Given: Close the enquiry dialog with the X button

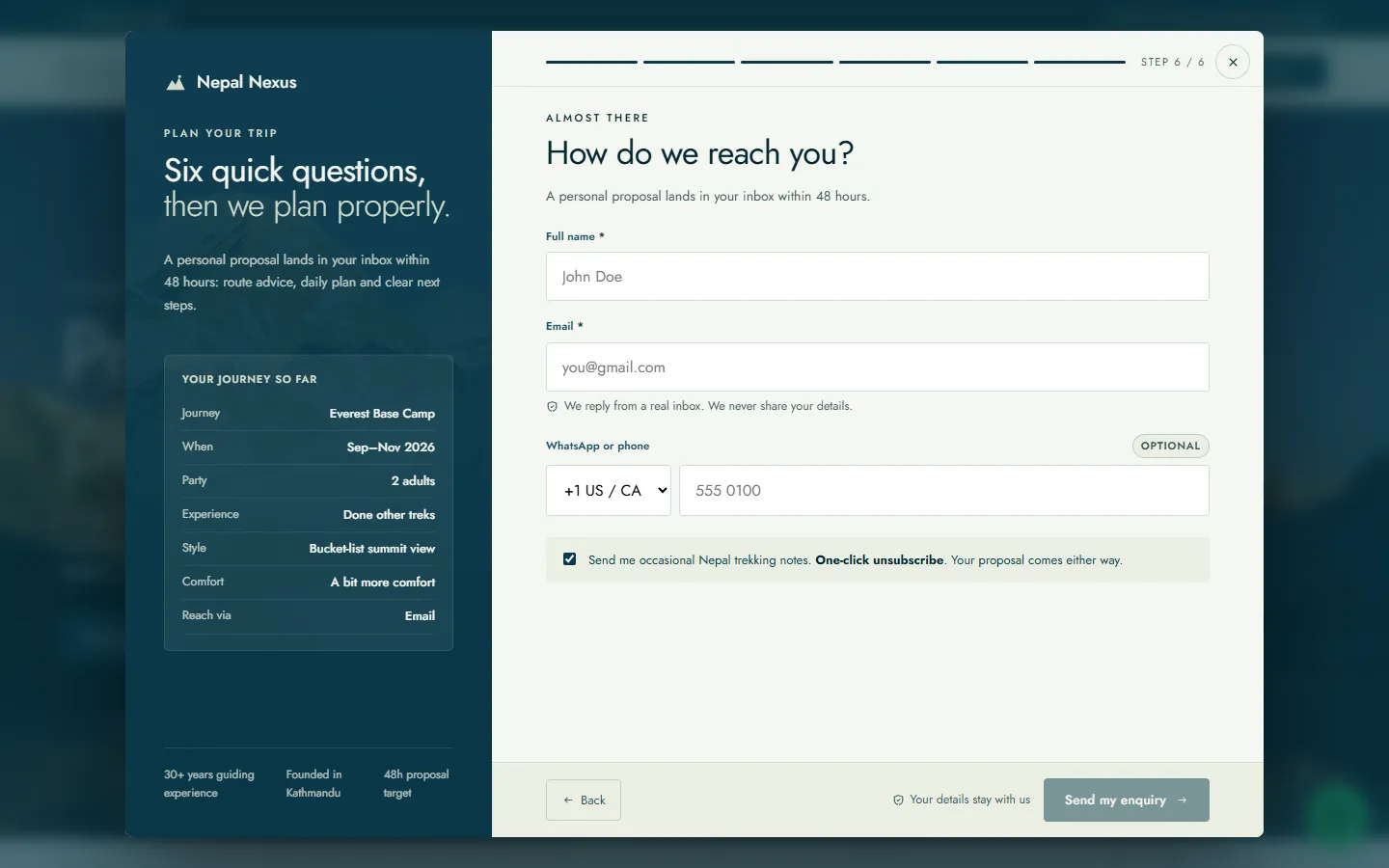Looking at the screenshot, I should (x=1233, y=62).
